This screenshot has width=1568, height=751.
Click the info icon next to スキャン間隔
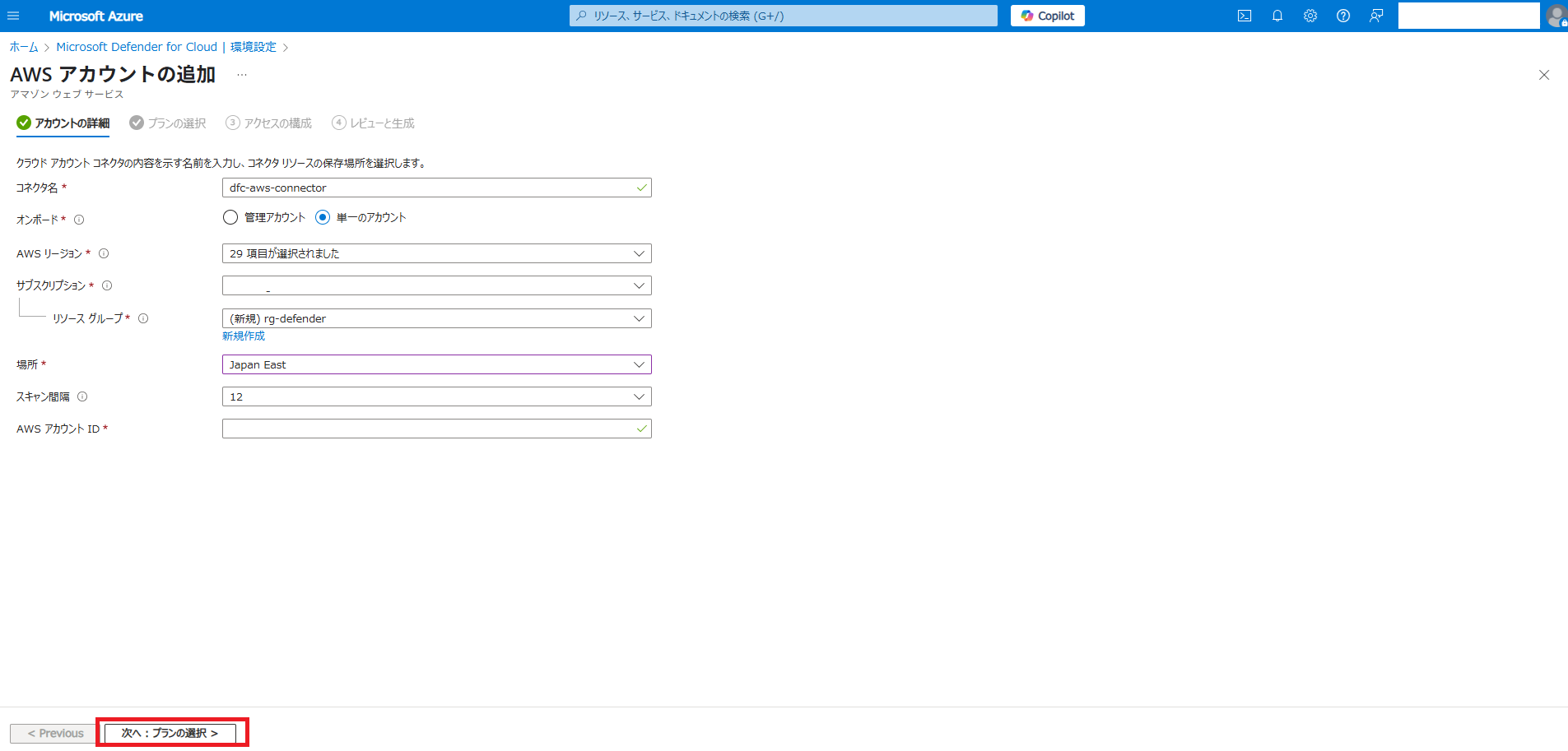82,396
